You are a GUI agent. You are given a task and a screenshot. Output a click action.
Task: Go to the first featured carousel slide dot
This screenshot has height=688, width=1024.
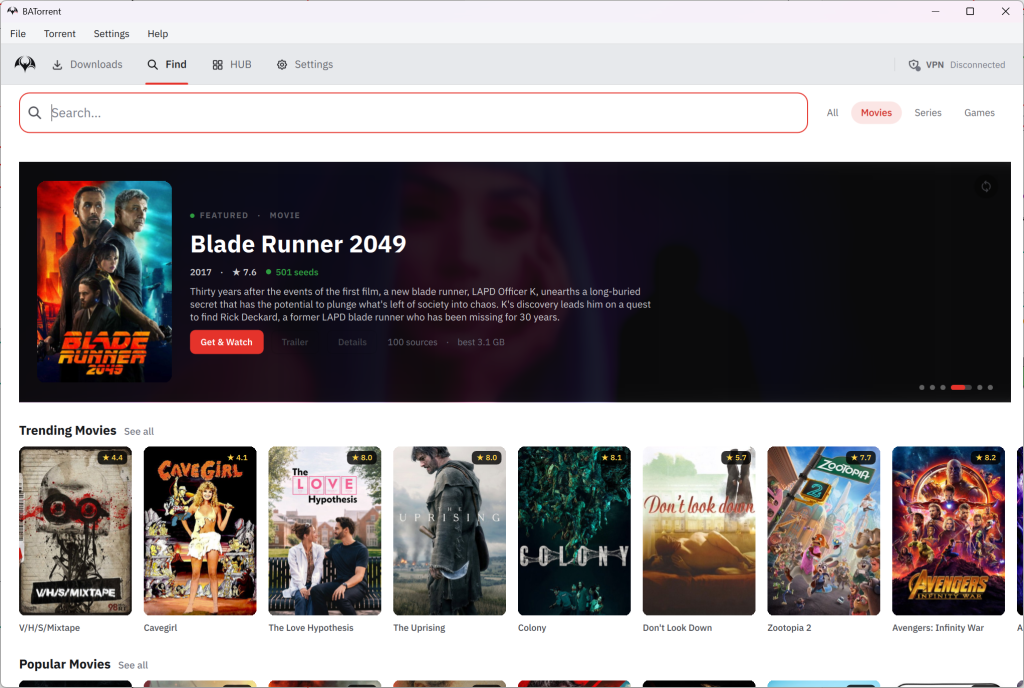921,388
